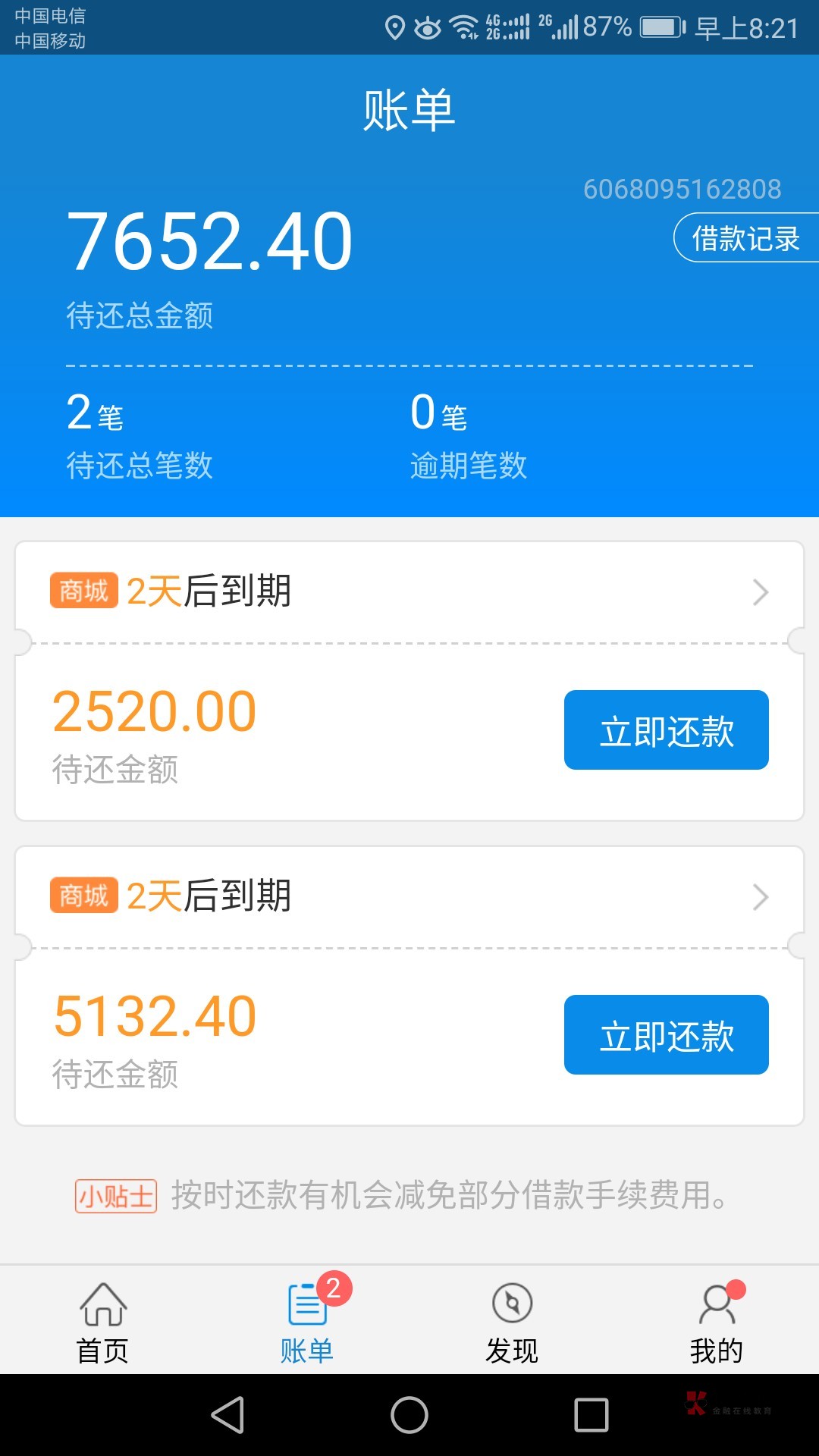The width and height of the screenshot is (819, 1456).
Task: Tap the home house icon
Action: [x=103, y=1304]
